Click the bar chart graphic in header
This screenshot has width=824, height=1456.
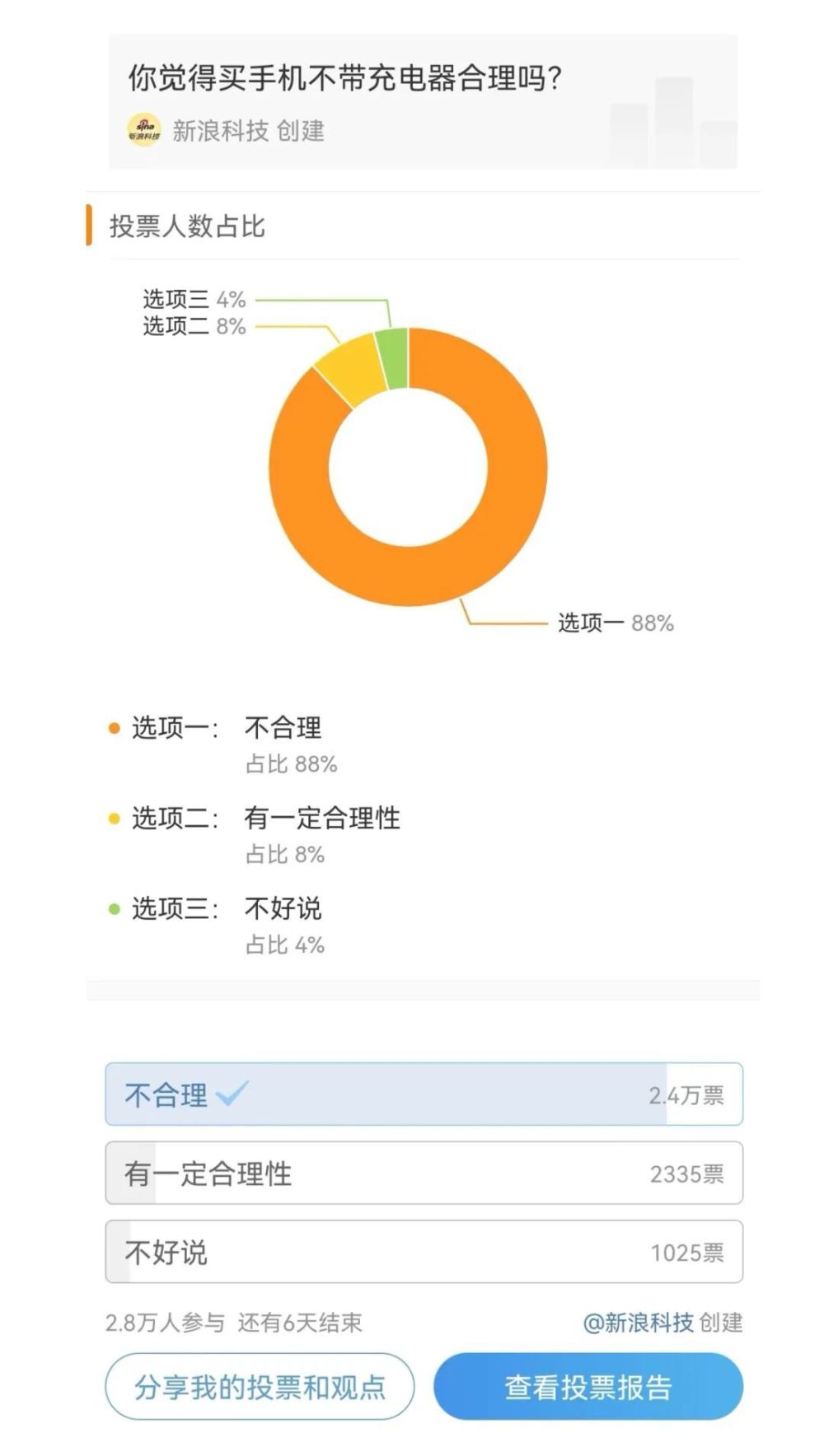pos(673,122)
